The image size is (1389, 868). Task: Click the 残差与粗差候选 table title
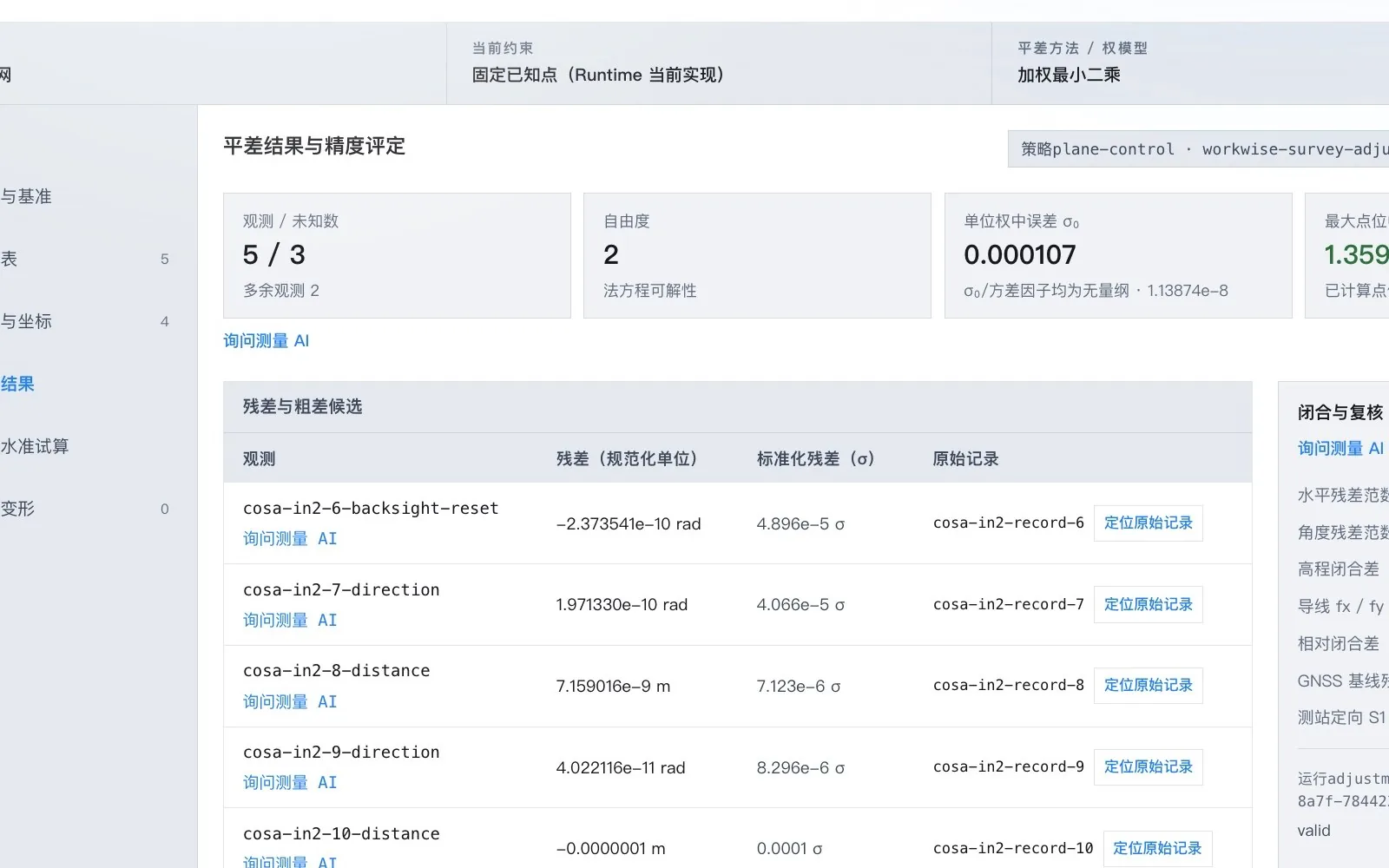coord(302,406)
